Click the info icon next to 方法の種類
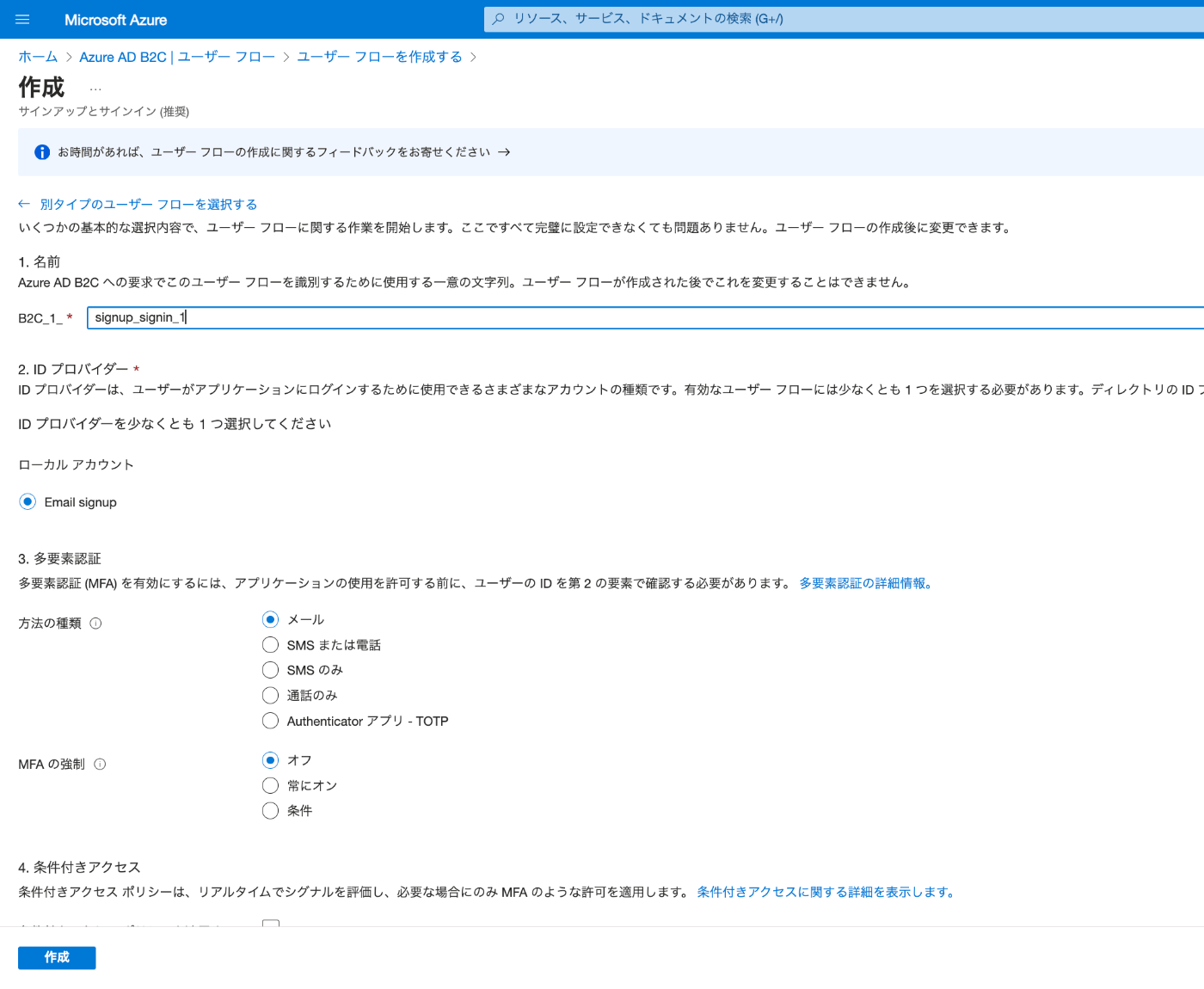Image resolution: width=1204 pixels, height=989 pixels. [95, 623]
